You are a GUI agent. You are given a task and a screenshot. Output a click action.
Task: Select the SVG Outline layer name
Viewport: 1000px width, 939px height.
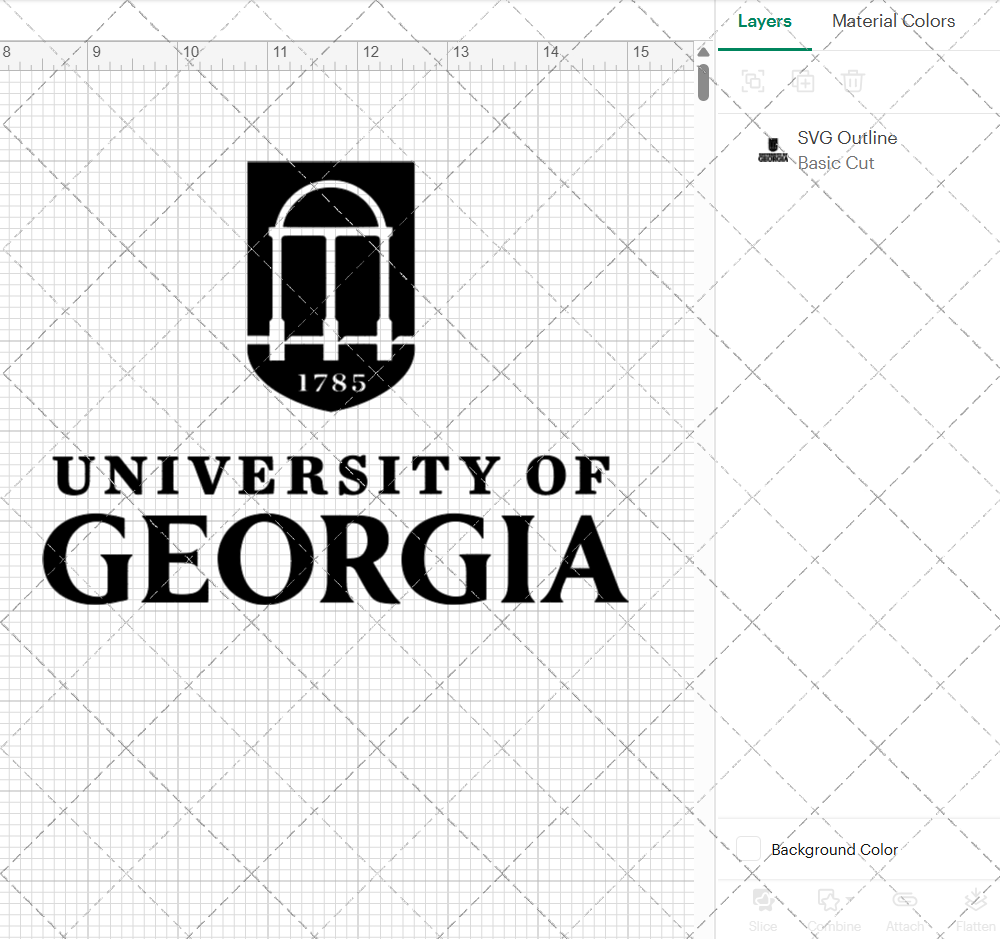(847, 138)
